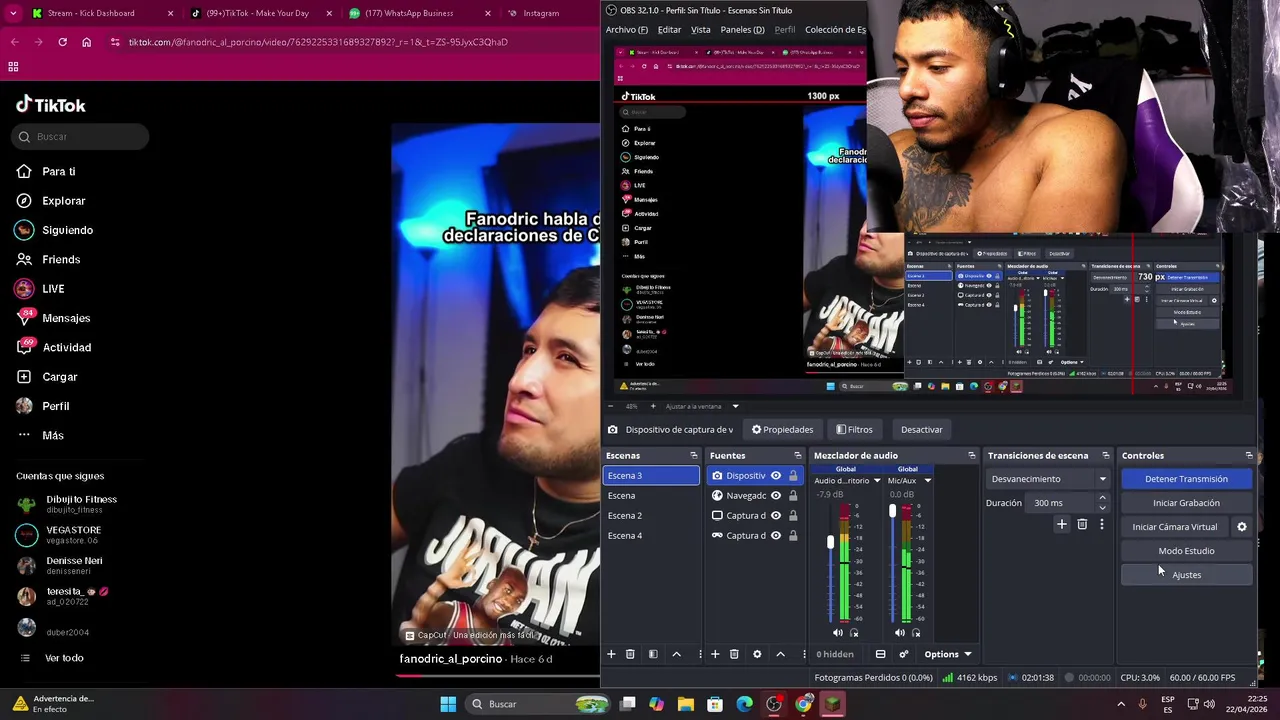Click TikTok Buscar search field
This screenshot has height=720, width=1280.
80,137
